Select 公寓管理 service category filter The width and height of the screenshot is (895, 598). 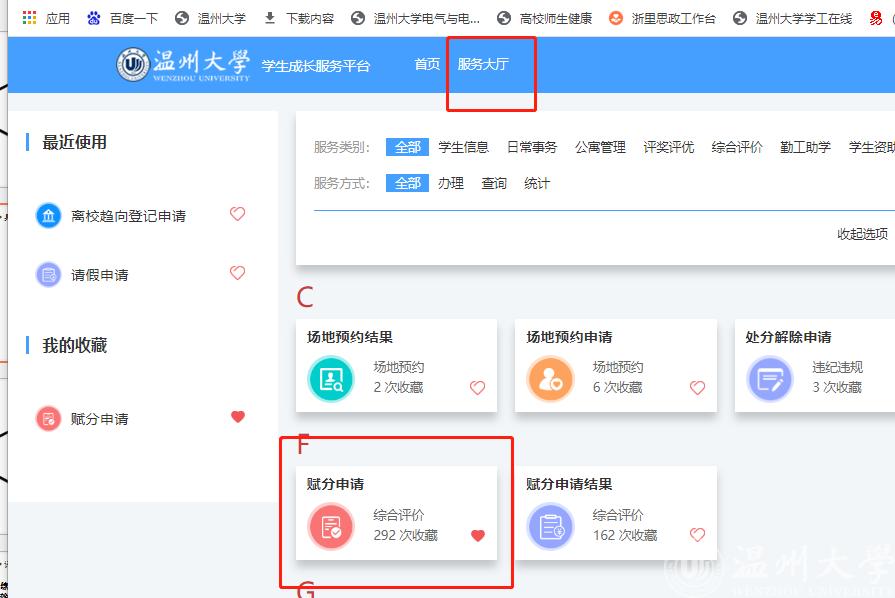point(600,147)
